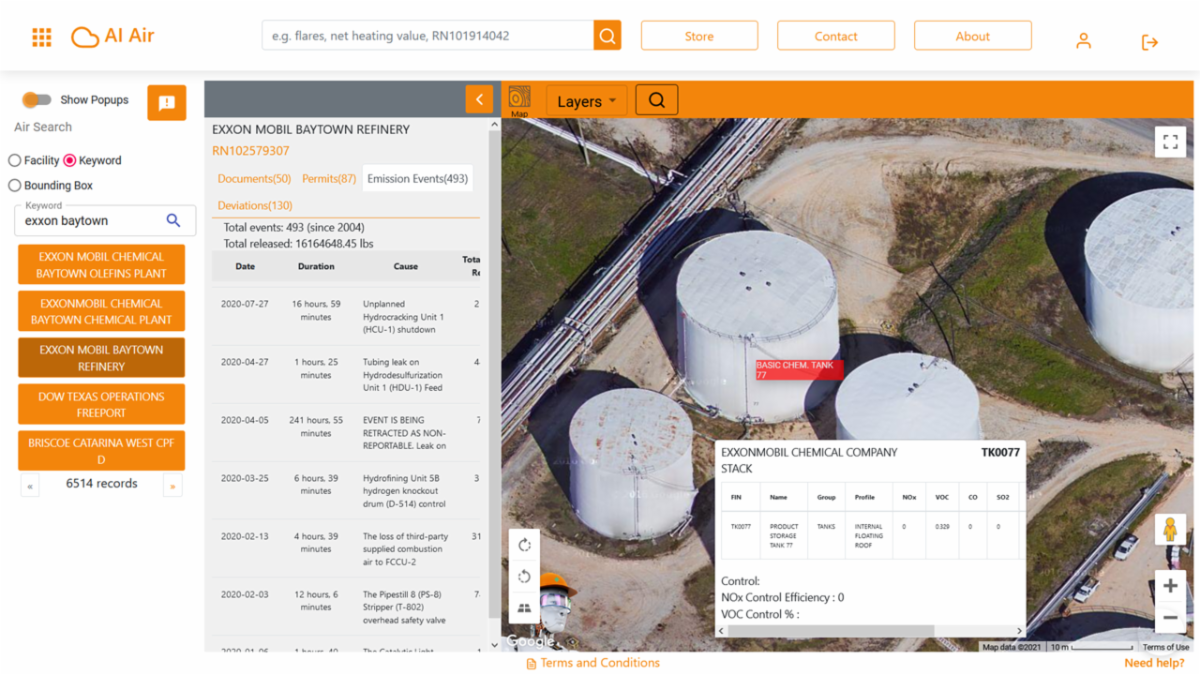Toggle the Show Popups switch

pyautogui.click(x=37, y=100)
